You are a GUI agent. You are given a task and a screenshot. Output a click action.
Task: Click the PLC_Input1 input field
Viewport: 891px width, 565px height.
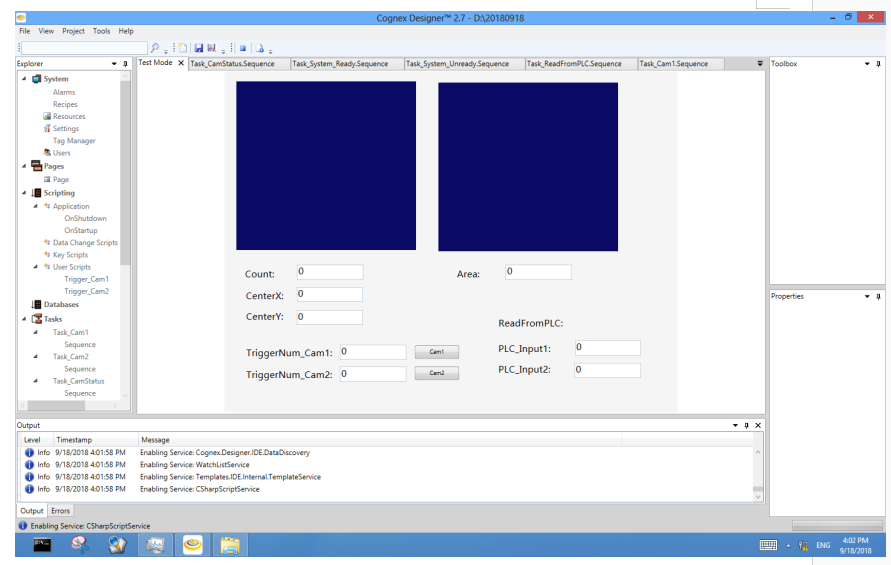coord(607,348)
